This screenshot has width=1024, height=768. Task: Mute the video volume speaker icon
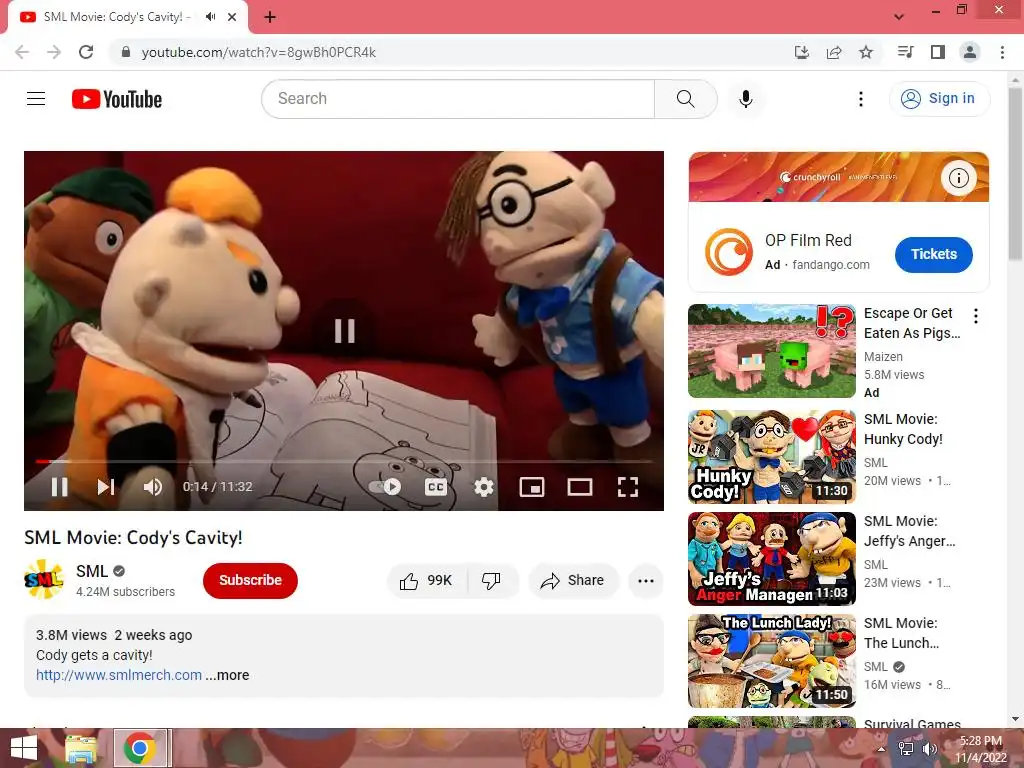(153, 487)
